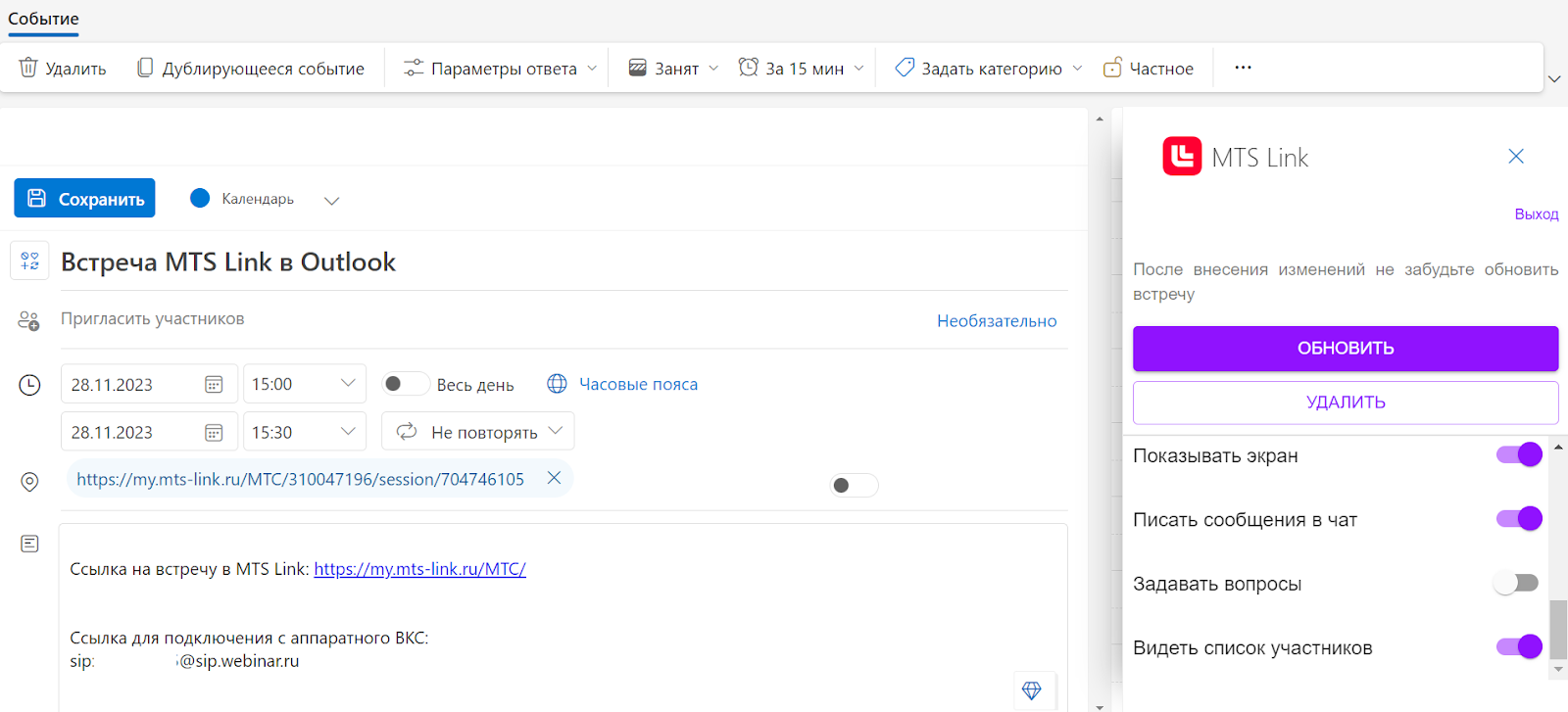
Task: Click the Сохранить button
Action: pyautogui.click(x=84, y=198)
